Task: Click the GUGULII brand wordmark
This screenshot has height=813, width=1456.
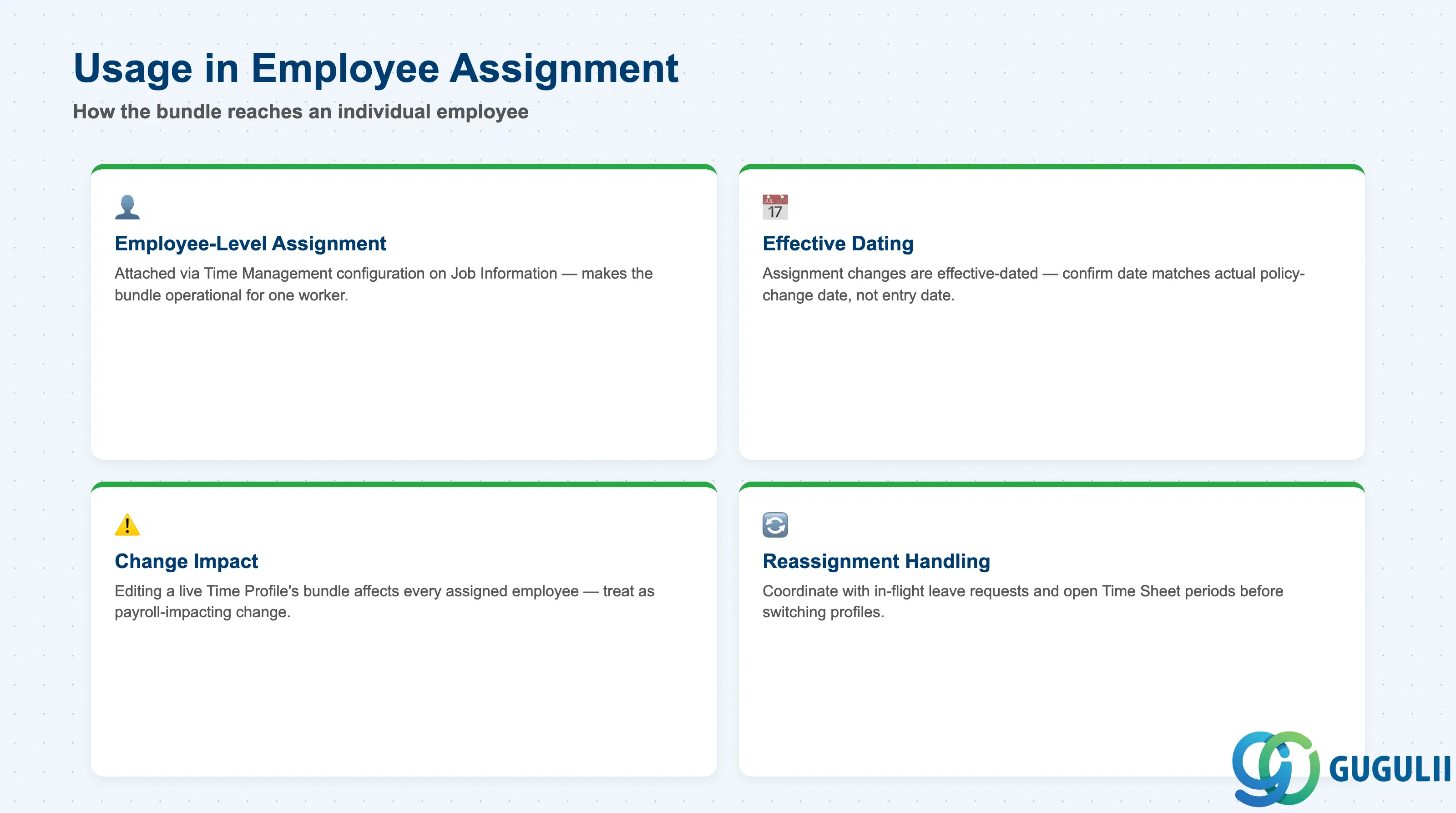Action: [1389, 769]
